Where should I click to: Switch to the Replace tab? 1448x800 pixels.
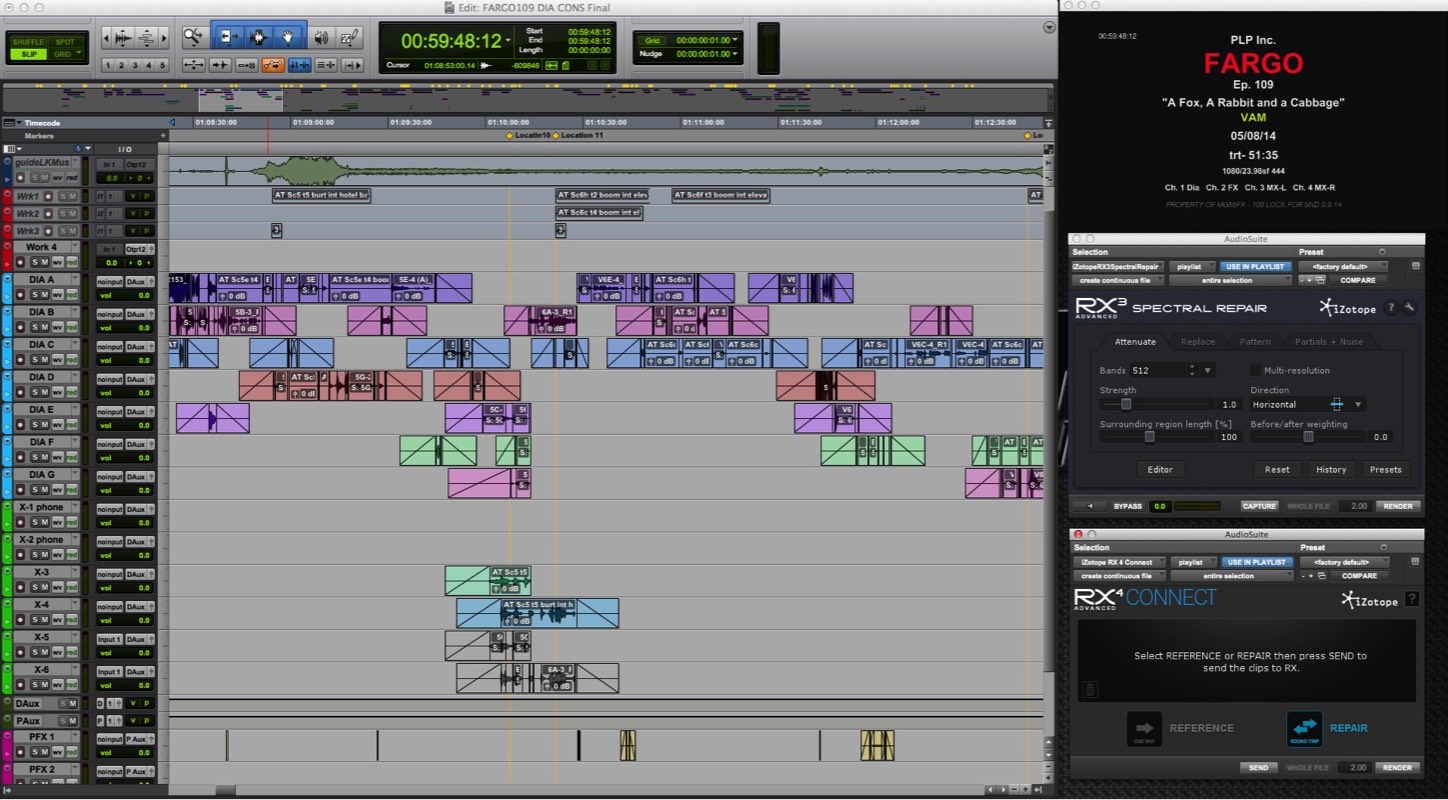pyautogui.click(x=1198, y=342)
